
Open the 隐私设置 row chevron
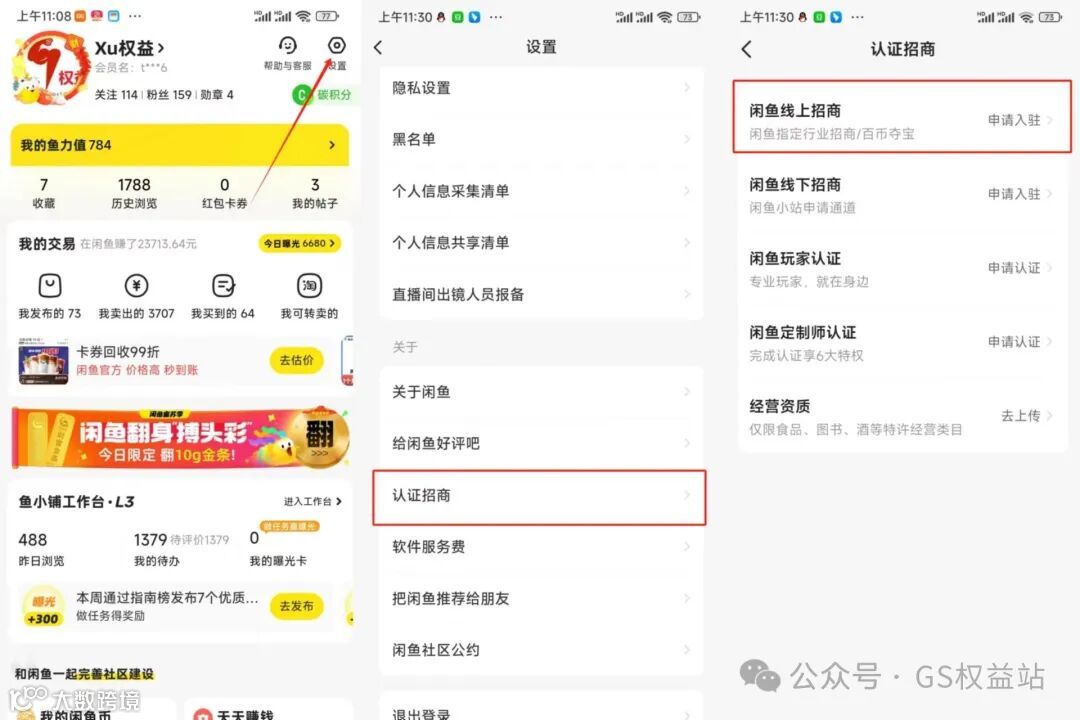point(687,88)
